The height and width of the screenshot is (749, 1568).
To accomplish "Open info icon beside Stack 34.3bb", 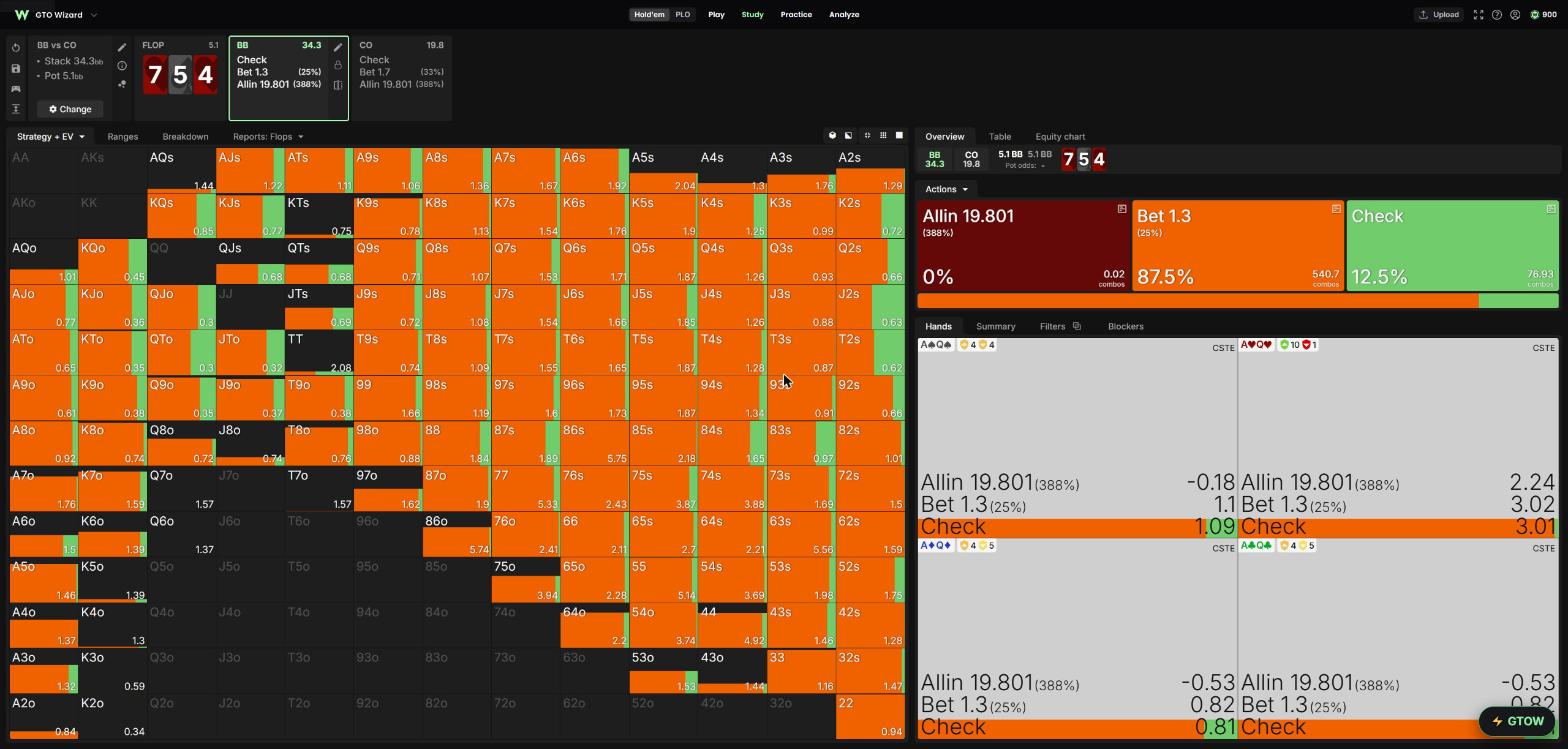I will pyautogui.click(x=122, y=66).
